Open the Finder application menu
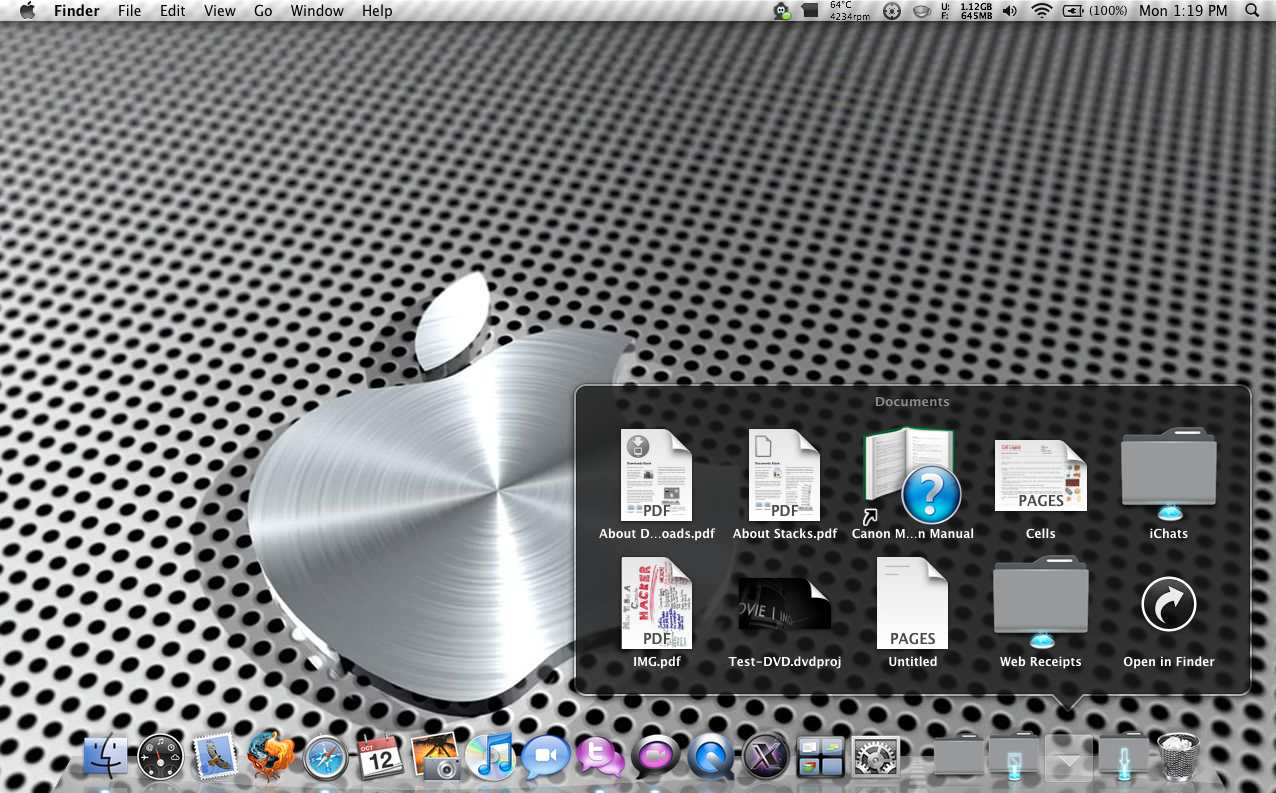The image size is (1276, 793). [77, 11]
